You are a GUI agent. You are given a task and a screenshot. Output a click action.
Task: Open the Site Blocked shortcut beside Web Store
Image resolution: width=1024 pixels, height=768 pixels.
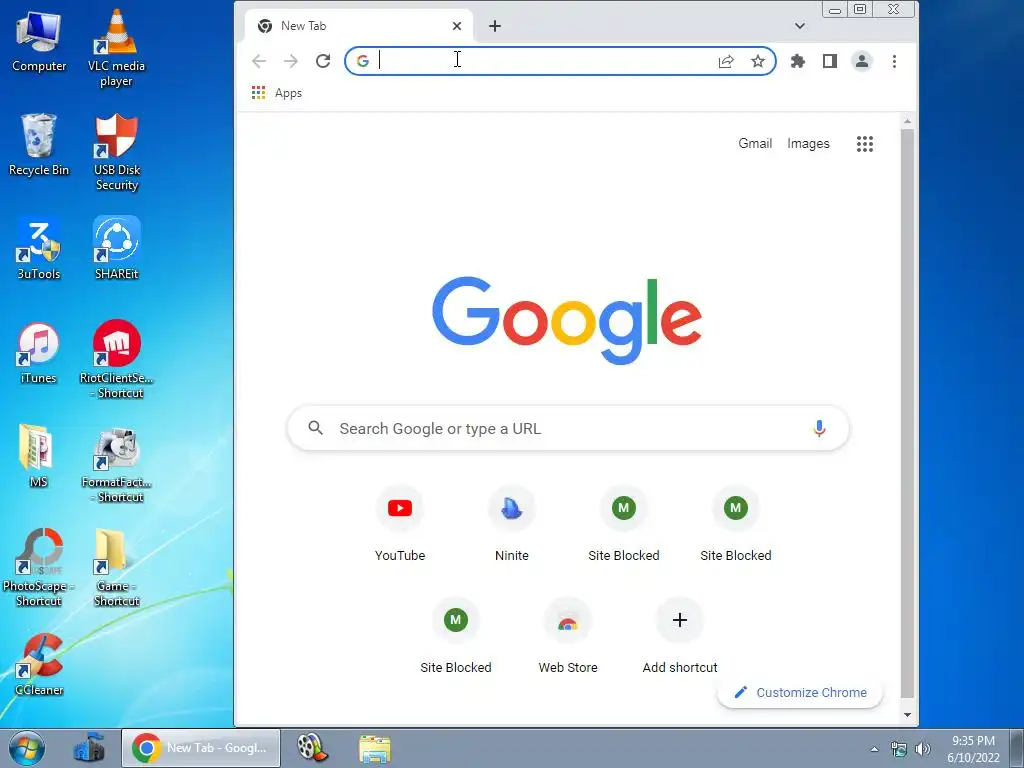(456, 636)
